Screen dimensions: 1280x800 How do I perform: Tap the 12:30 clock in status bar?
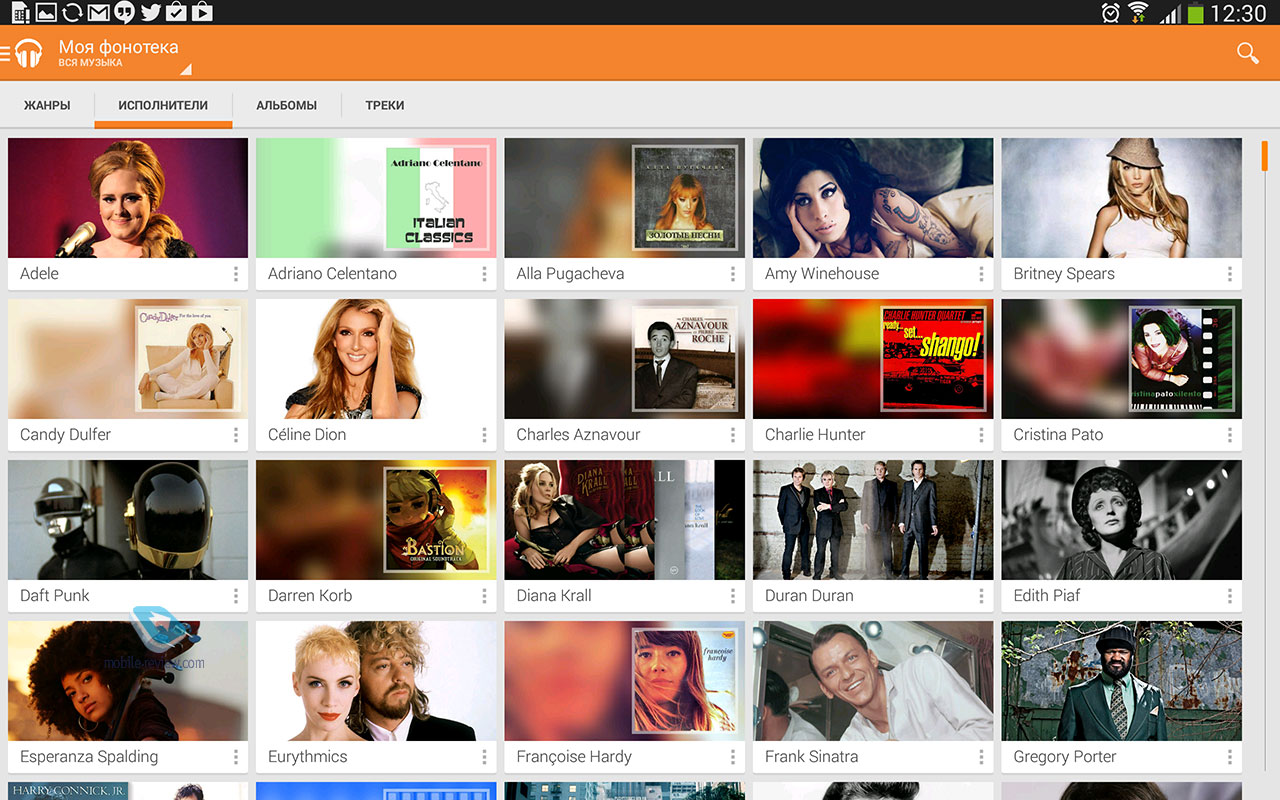pyautogui.click(x=1238, y=13)
